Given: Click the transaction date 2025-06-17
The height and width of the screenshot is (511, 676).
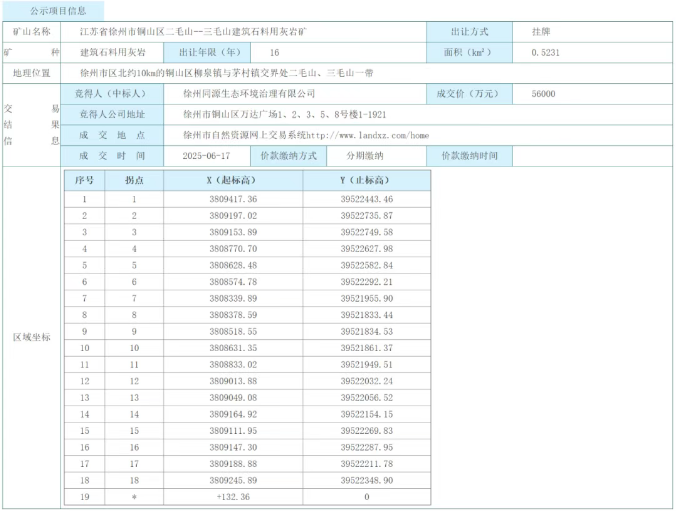Looking at the screenshot, I should click(207, 156).
